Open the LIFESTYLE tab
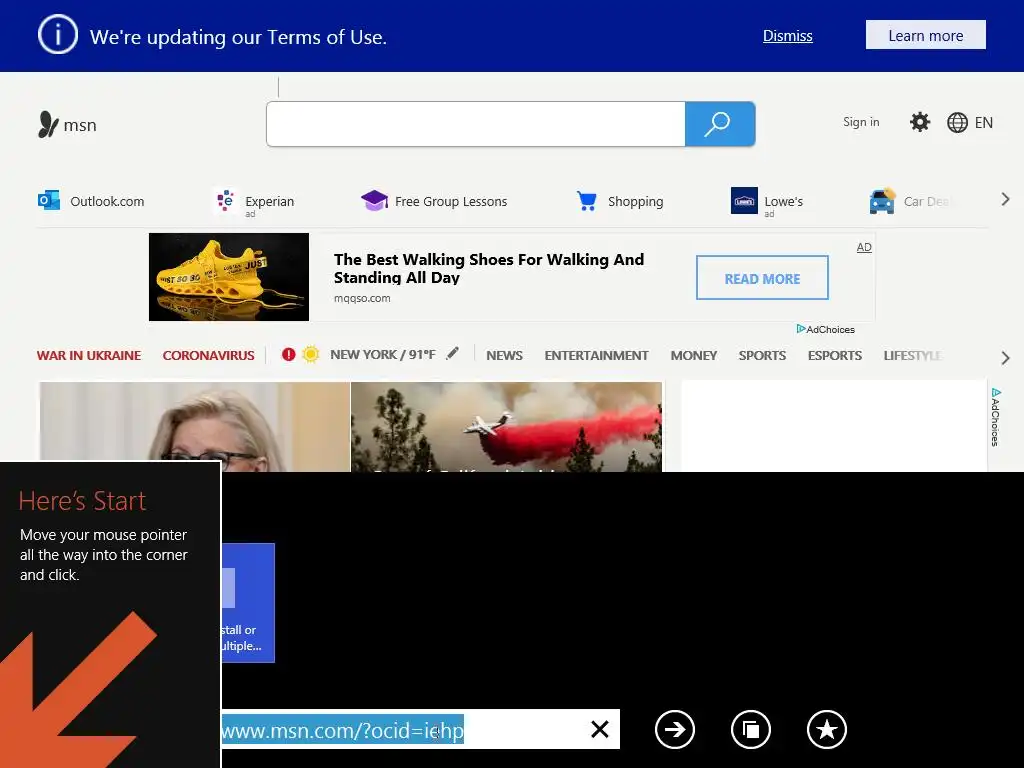The image size is (1024, 768). coord(912,355)
